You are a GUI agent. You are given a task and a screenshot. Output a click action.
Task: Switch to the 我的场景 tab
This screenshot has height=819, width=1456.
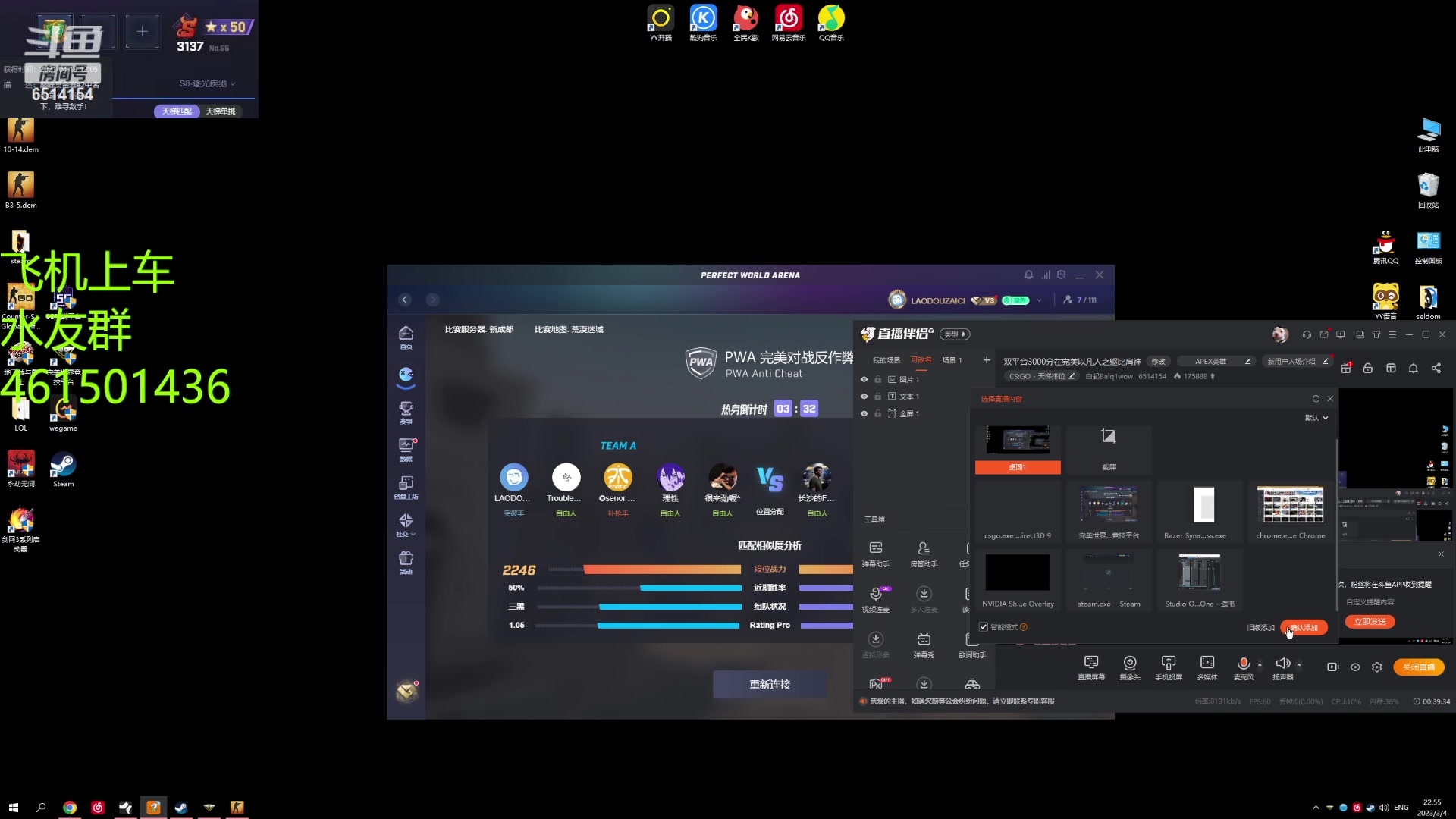click(x=886, y=360)
